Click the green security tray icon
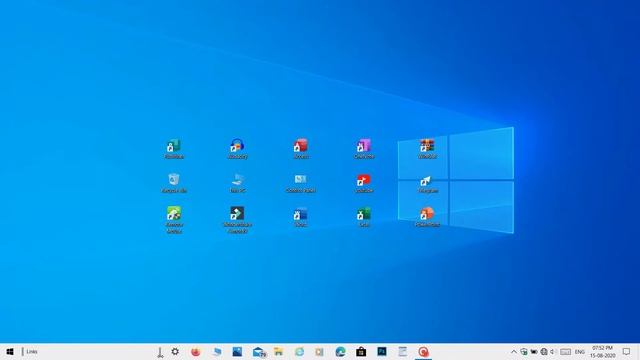The height and width of the screenshot is (360, 640). point(524,351)
